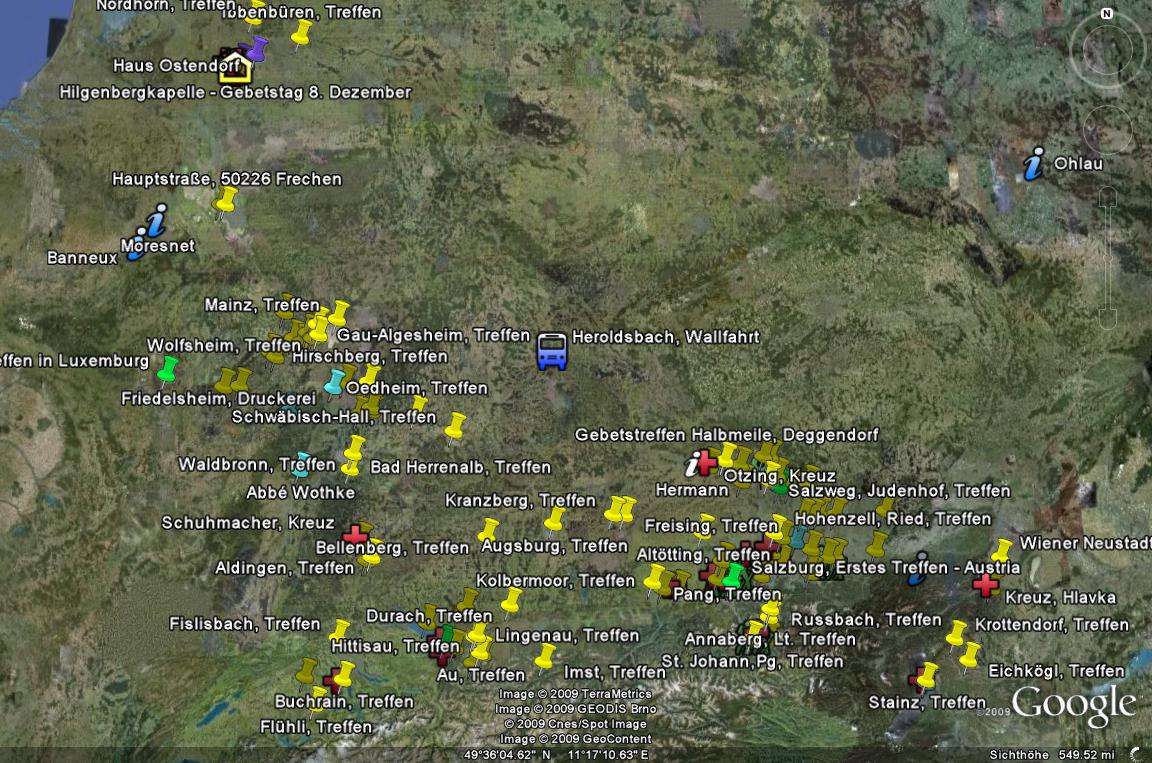
Task: Select the red cross by Schuhmacher, Kreuz
Action: [x=355, y=533]
